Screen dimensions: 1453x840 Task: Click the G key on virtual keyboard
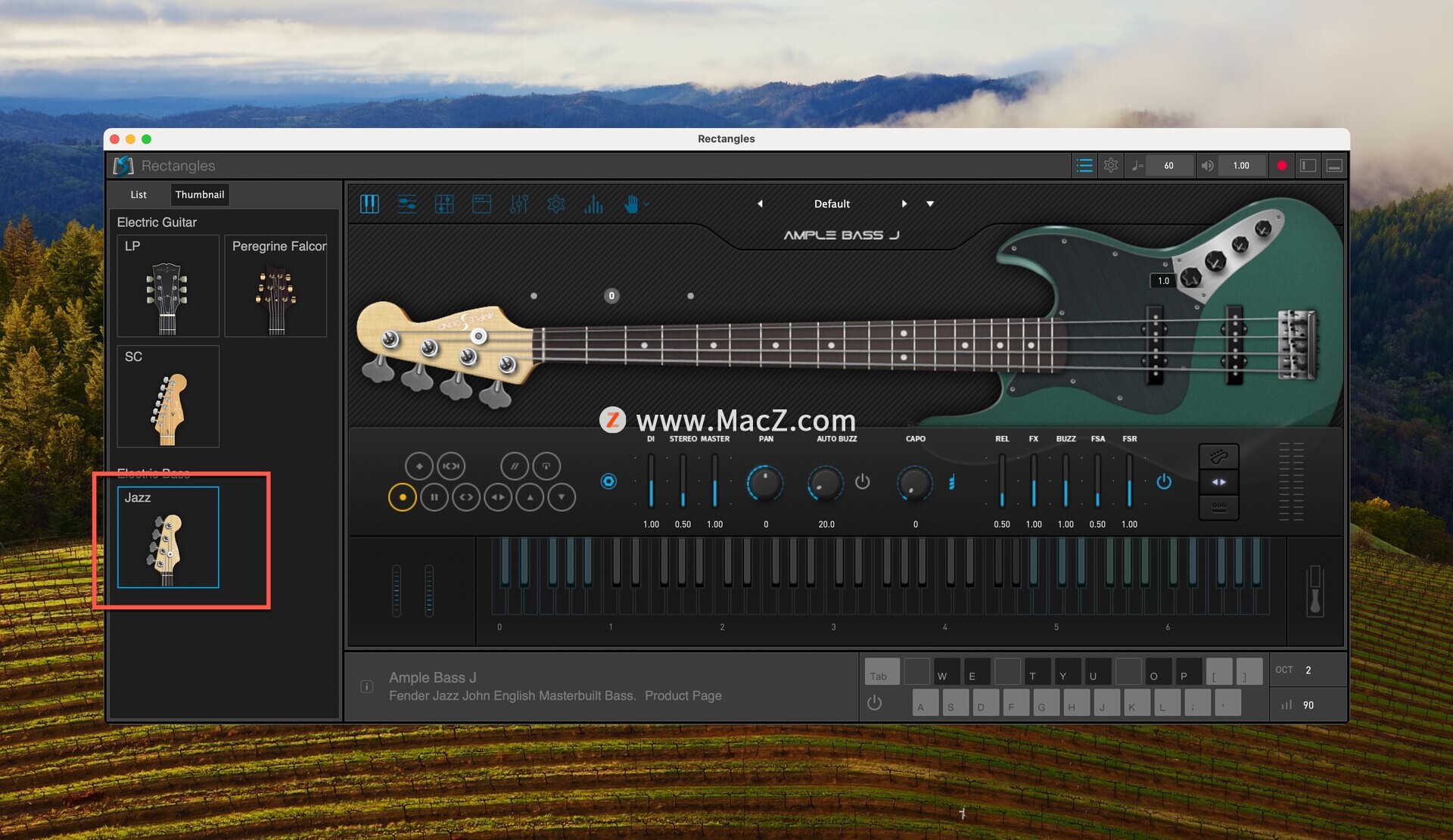(x=1047, y=702)
